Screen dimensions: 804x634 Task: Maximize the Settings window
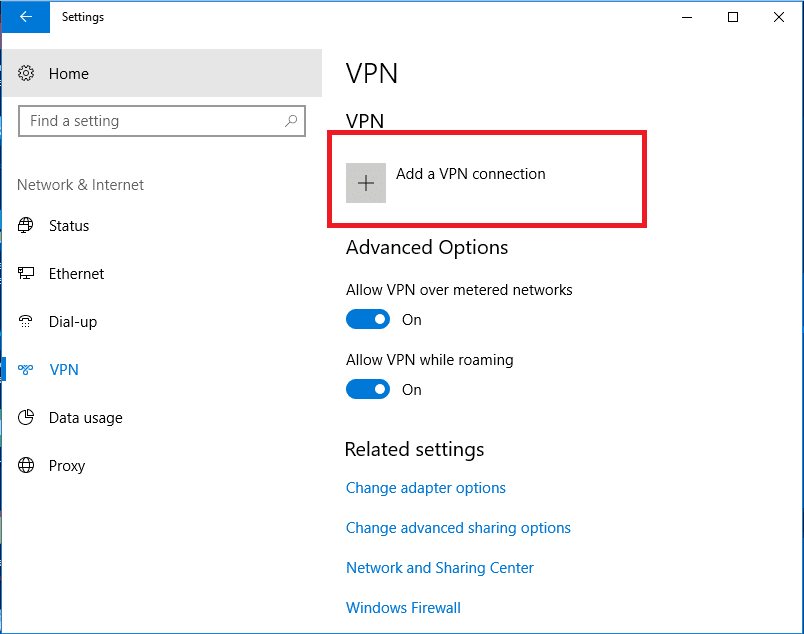point(733,17)
